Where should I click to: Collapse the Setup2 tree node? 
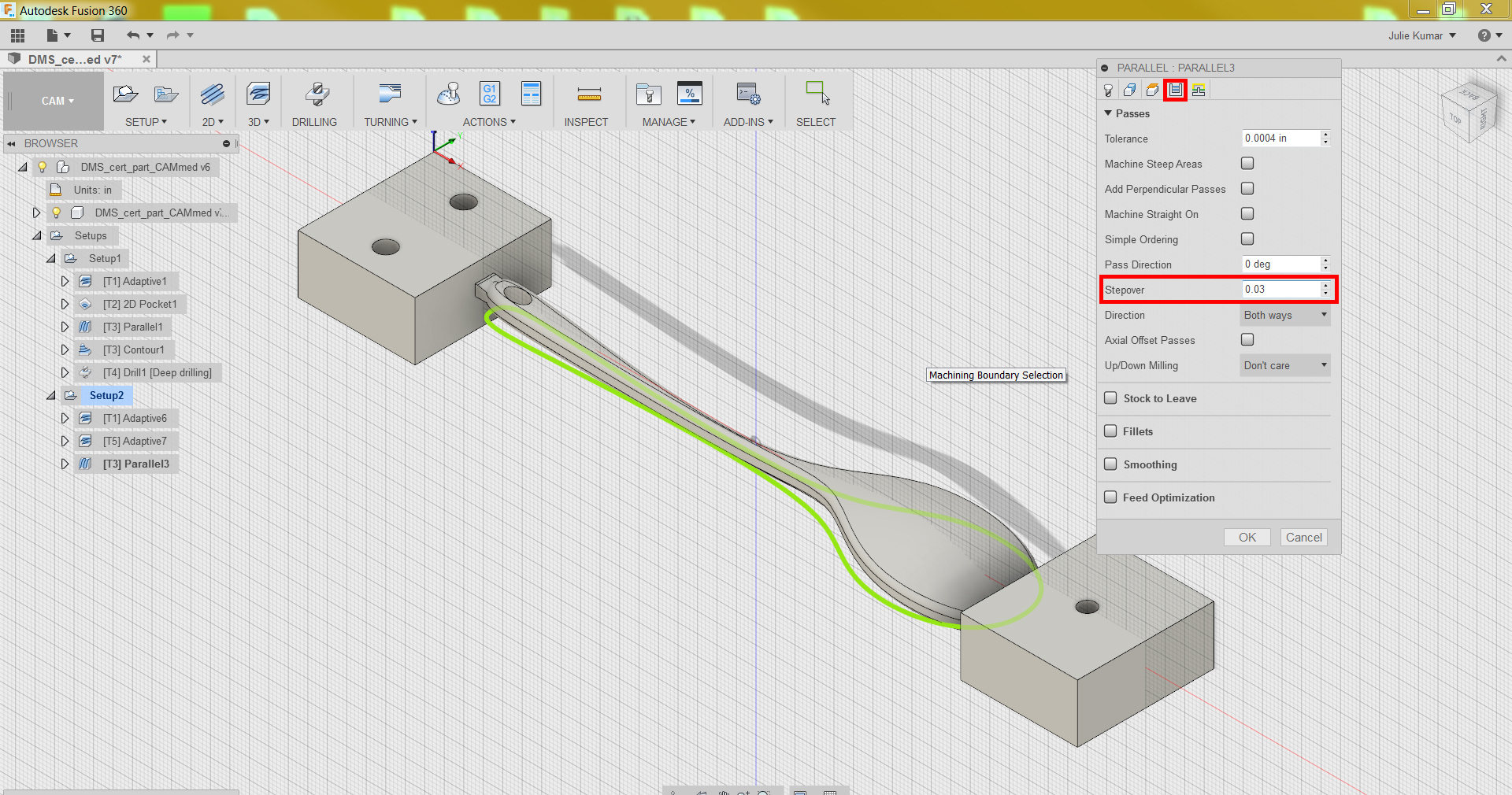51,395
